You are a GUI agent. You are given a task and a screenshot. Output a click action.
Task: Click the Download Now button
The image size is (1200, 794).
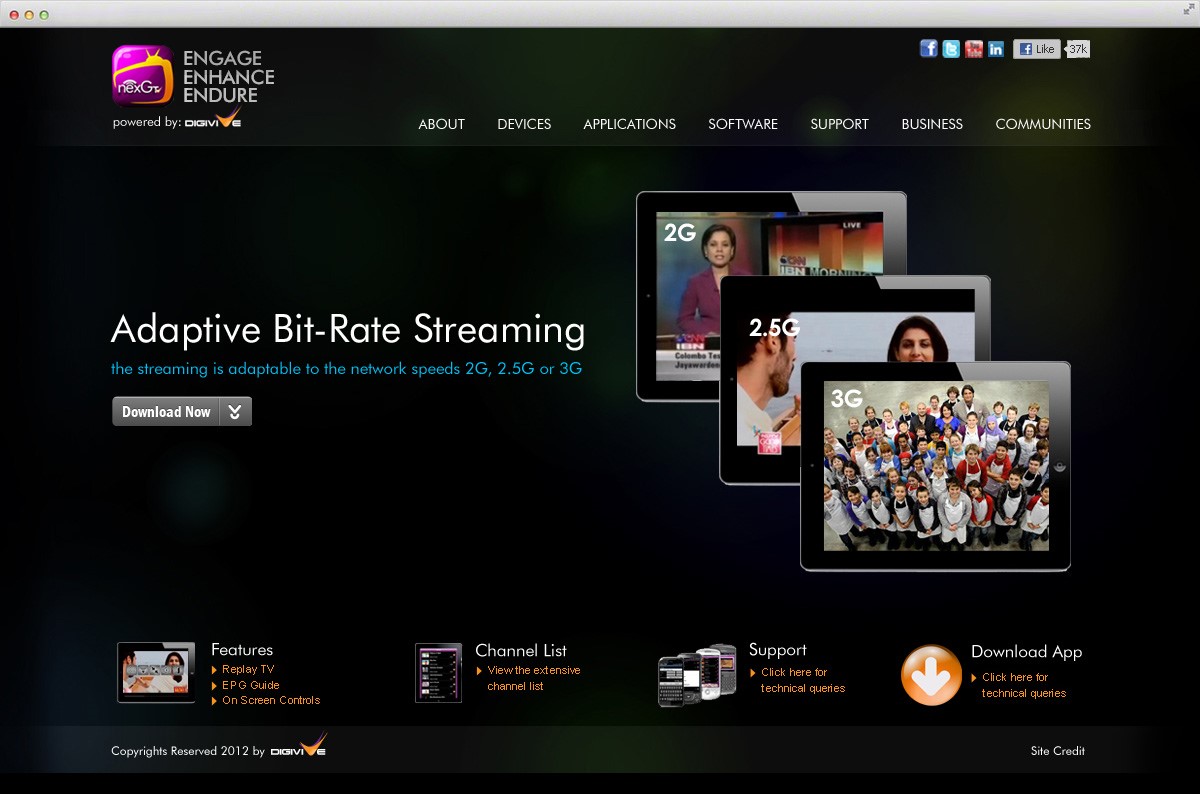click(x=166, y=412)
